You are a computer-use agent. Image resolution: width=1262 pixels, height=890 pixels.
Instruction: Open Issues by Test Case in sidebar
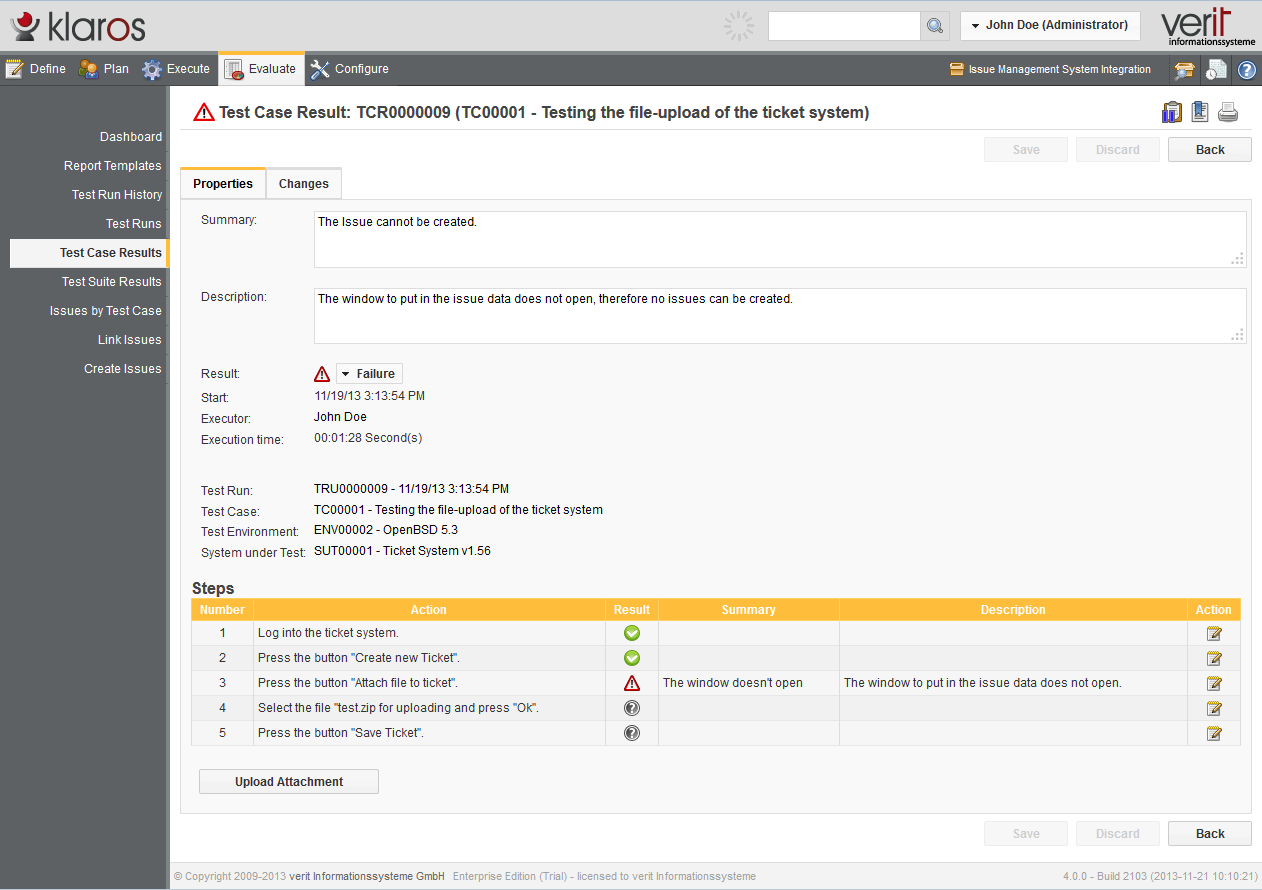click(105, 311)
